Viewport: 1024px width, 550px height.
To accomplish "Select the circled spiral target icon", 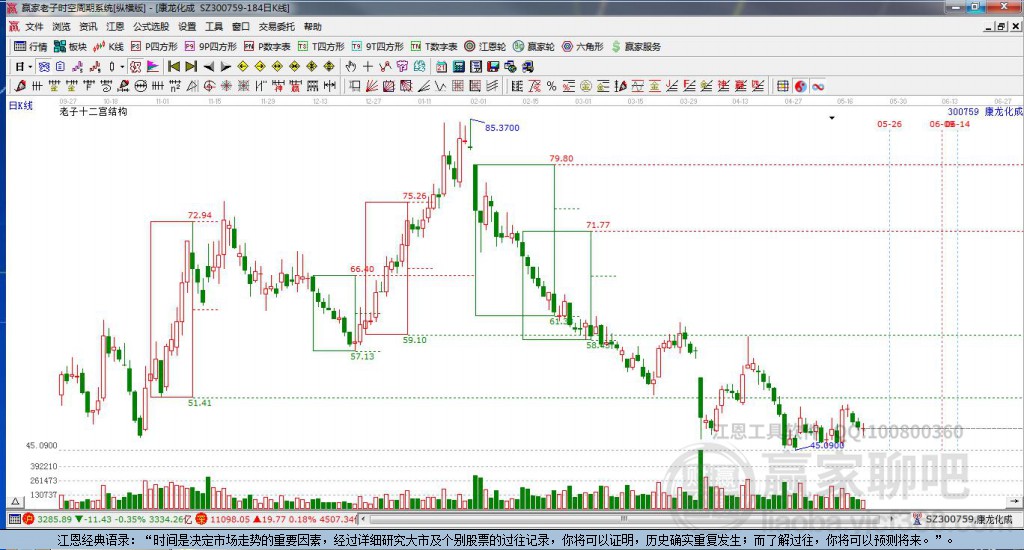I will pyautogui.click(x=209, y=86).
